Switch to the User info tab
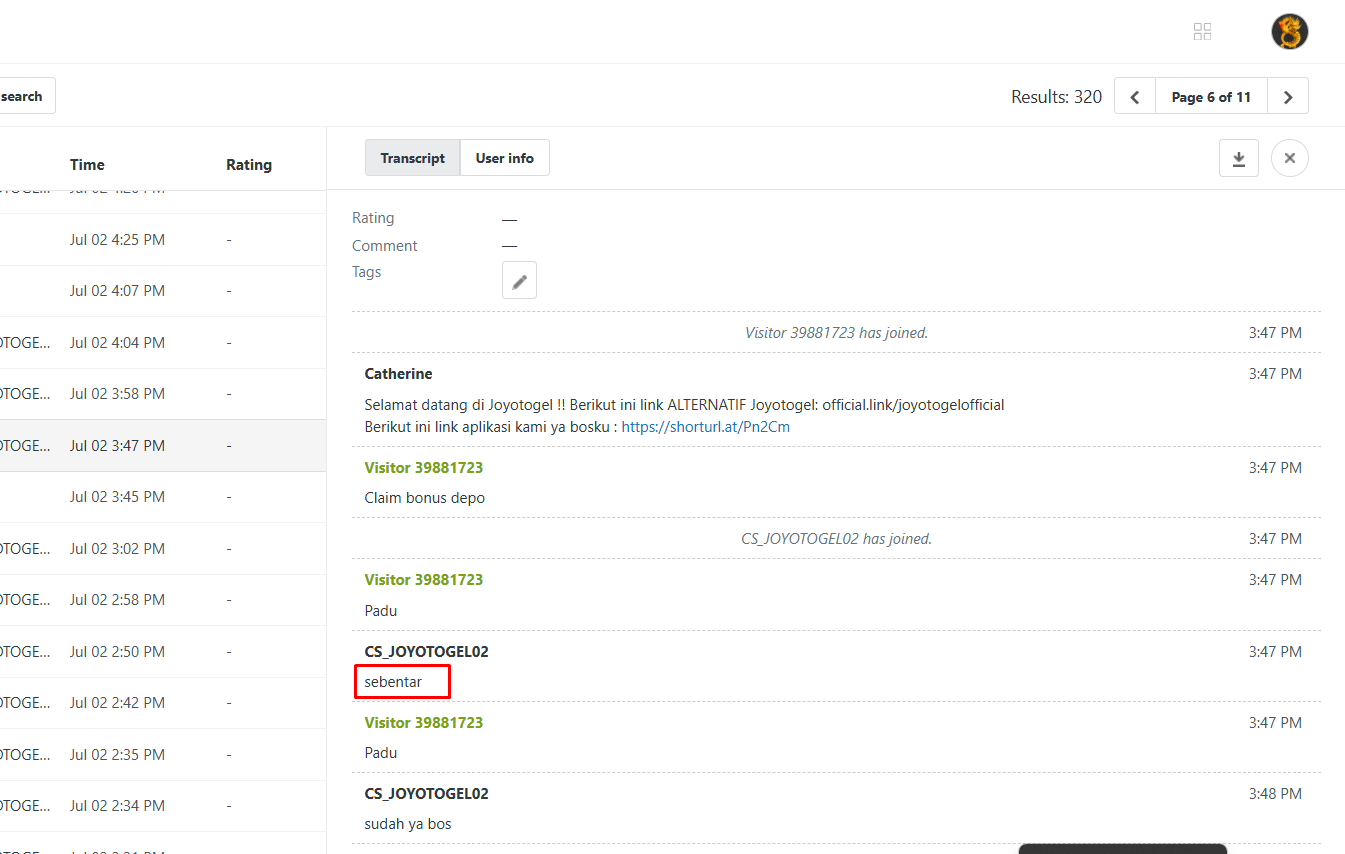 (505, 158)
